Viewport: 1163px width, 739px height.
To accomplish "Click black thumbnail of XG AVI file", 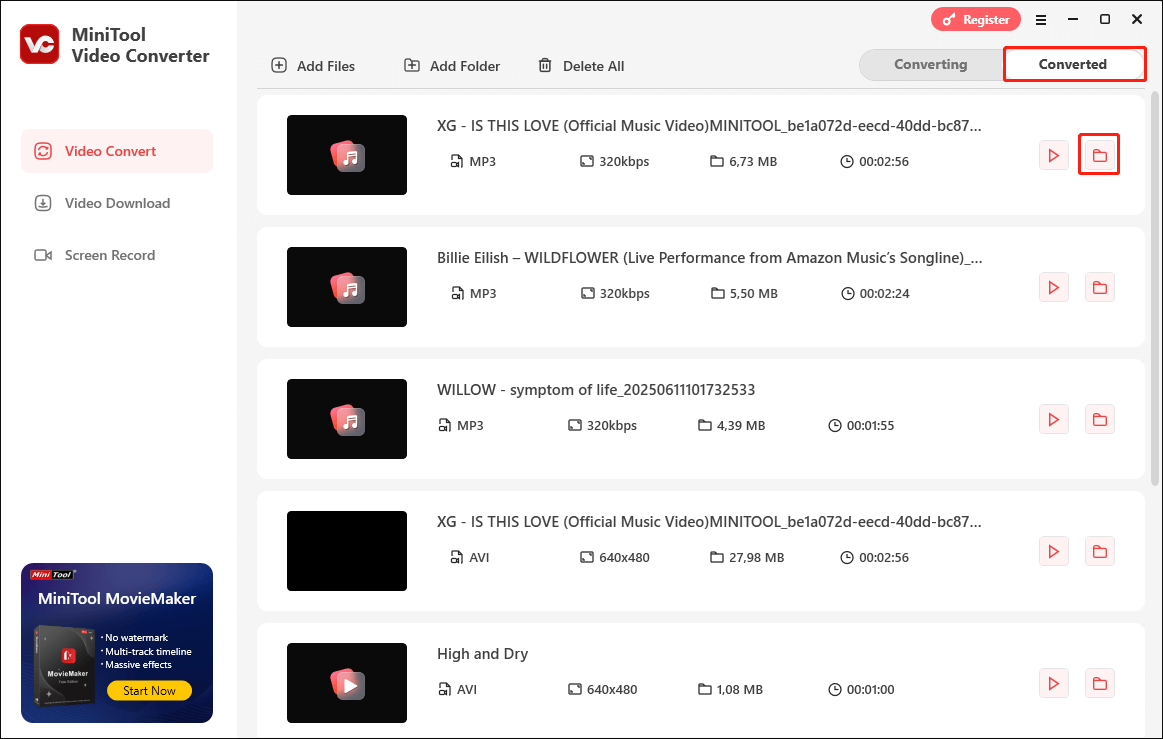I will click(347, 551).
